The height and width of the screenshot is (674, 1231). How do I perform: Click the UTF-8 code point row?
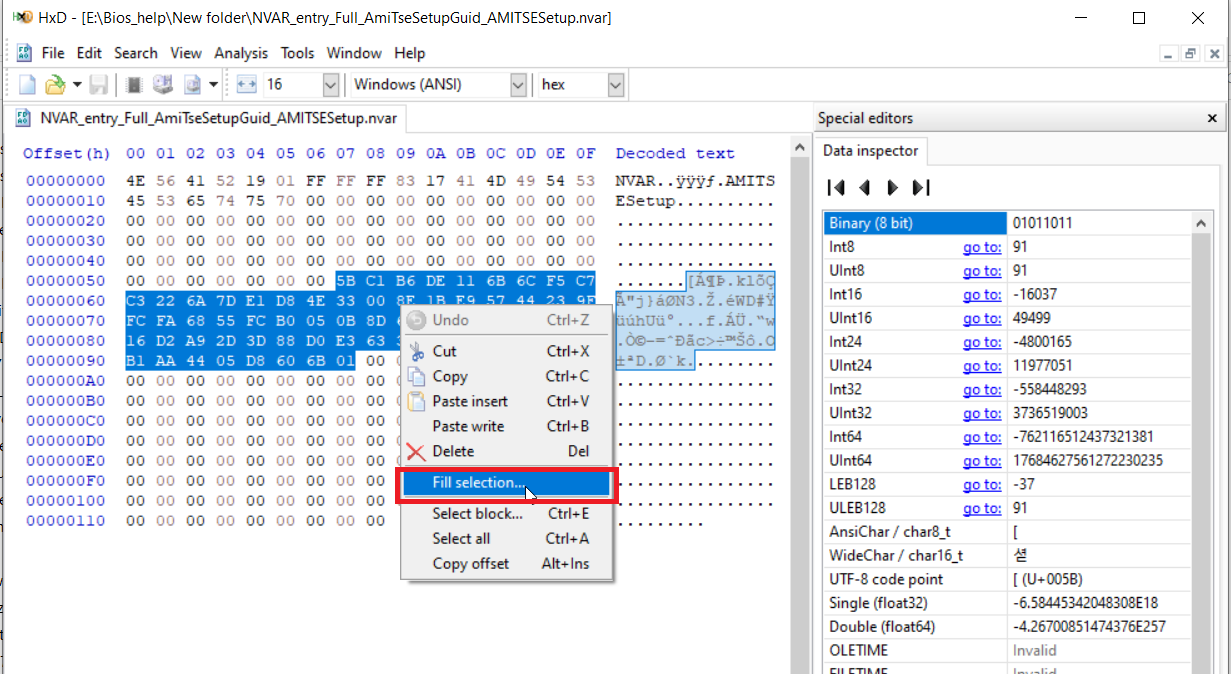pos(1007,579)
